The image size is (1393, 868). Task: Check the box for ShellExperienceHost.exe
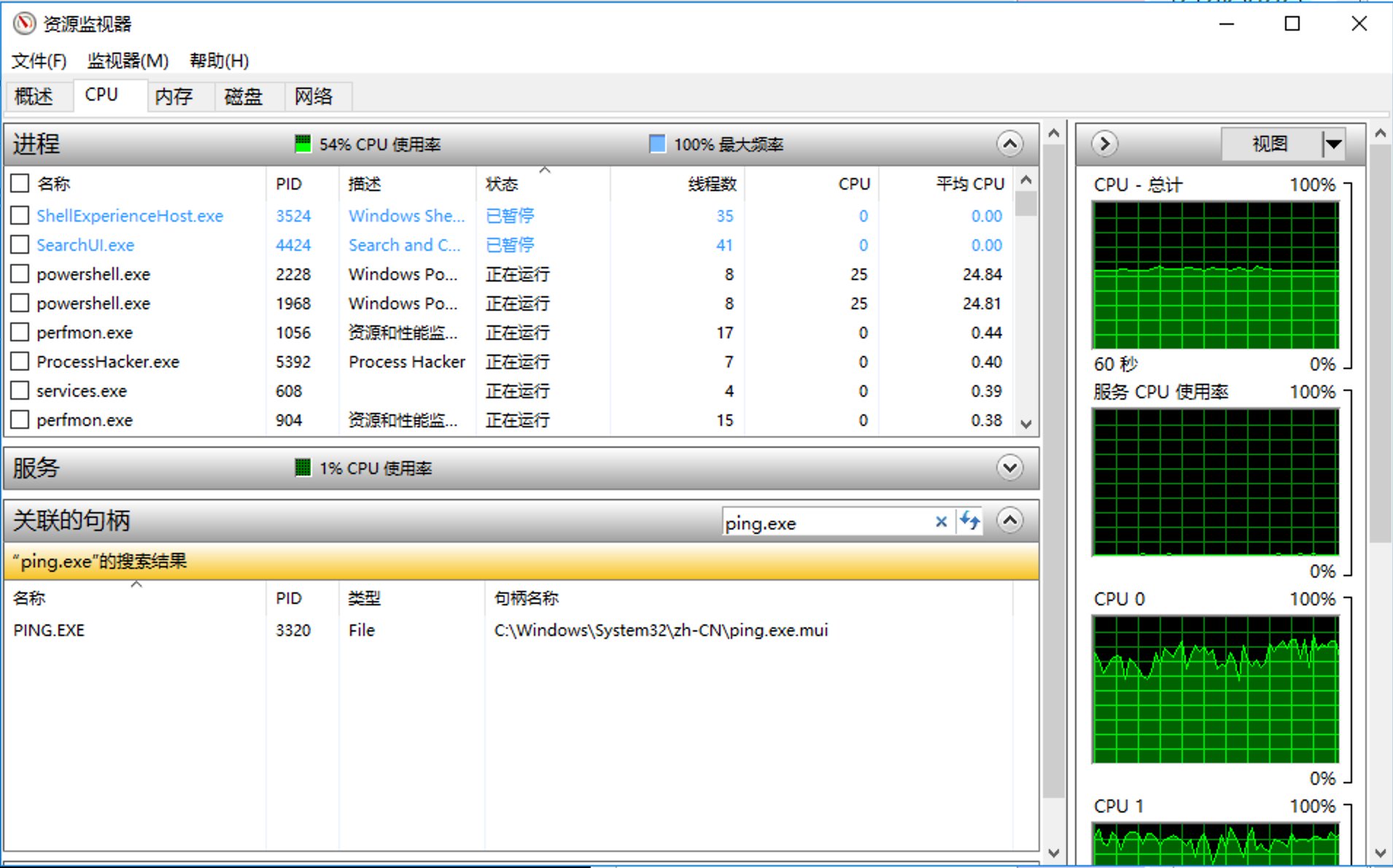pyautogui.click(x=20, y=216)
